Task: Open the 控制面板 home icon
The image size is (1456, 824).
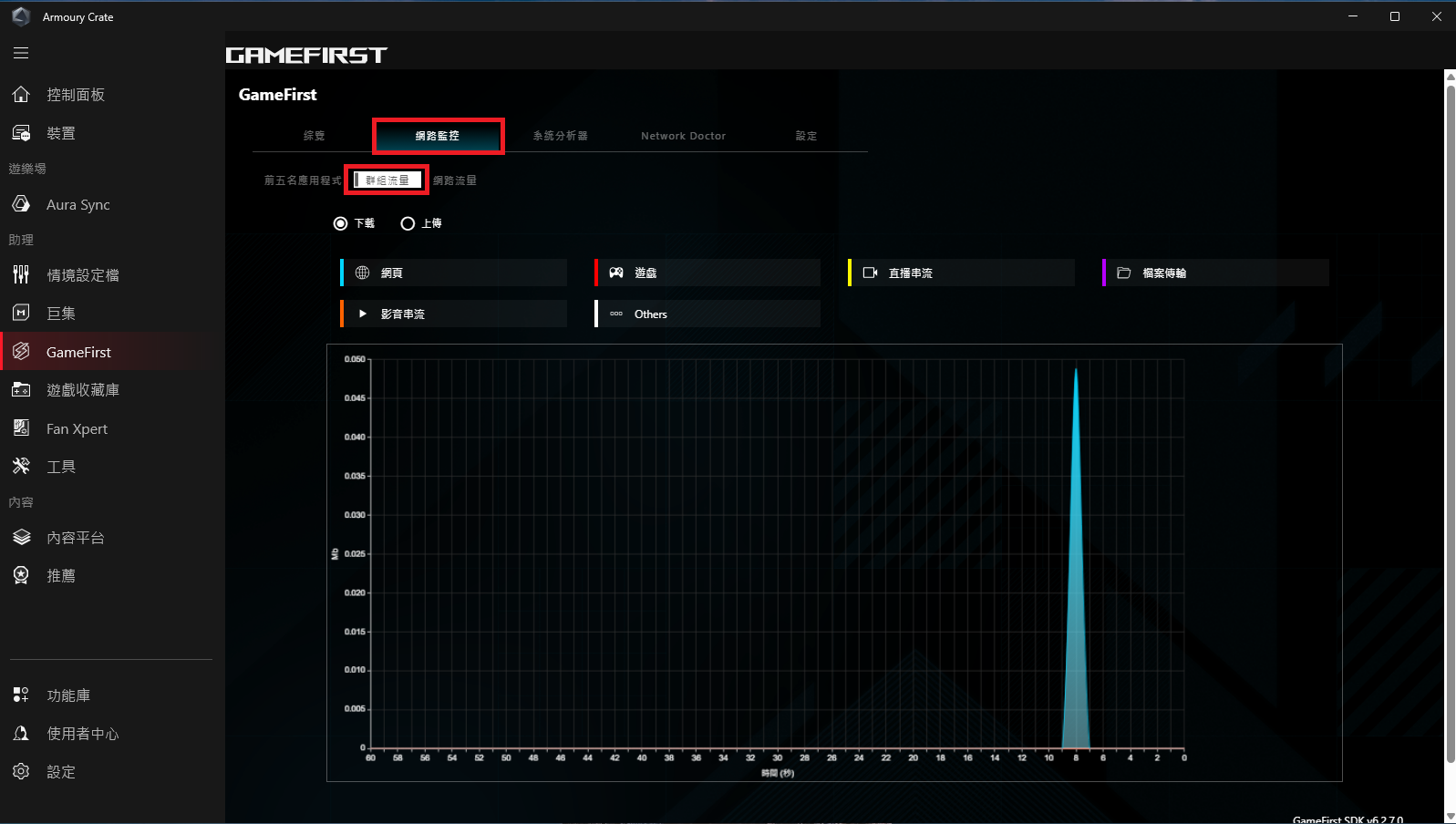Action: pos(21,94)
